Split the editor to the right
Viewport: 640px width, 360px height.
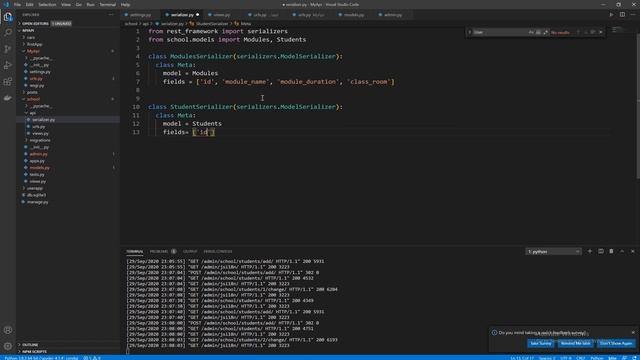coord(622,15)
